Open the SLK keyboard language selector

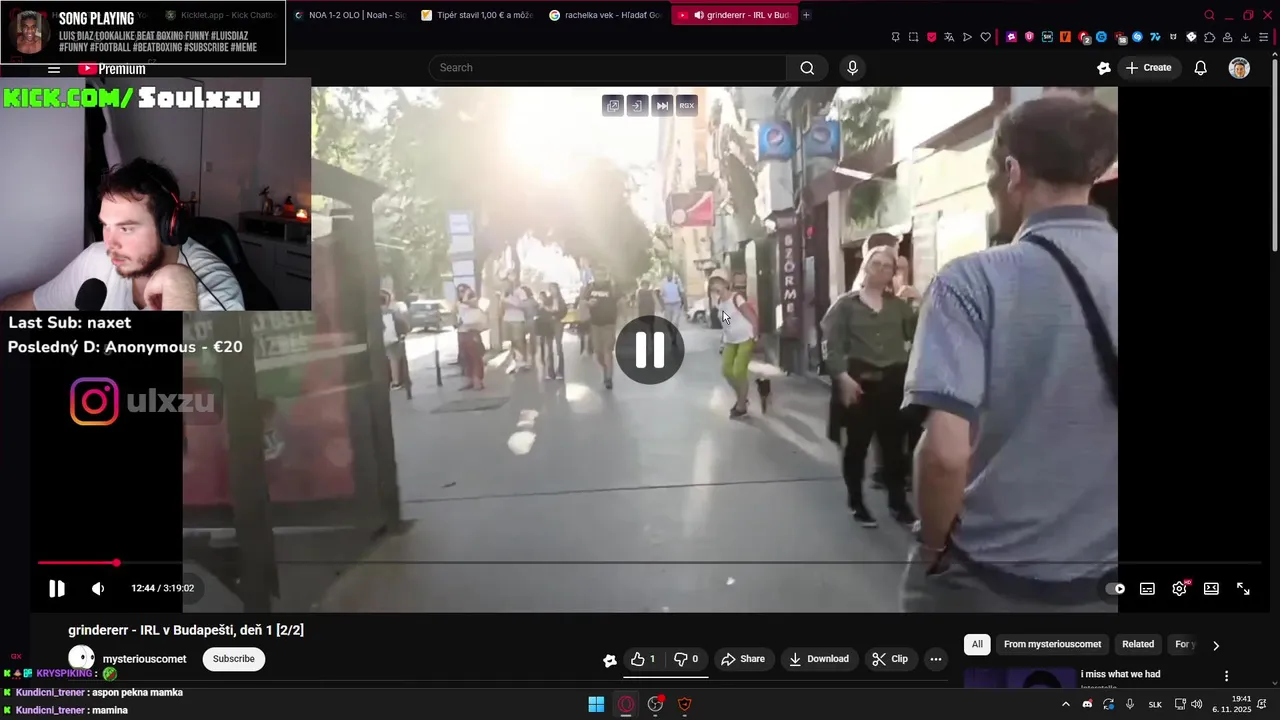click(x=1155, y=704)
